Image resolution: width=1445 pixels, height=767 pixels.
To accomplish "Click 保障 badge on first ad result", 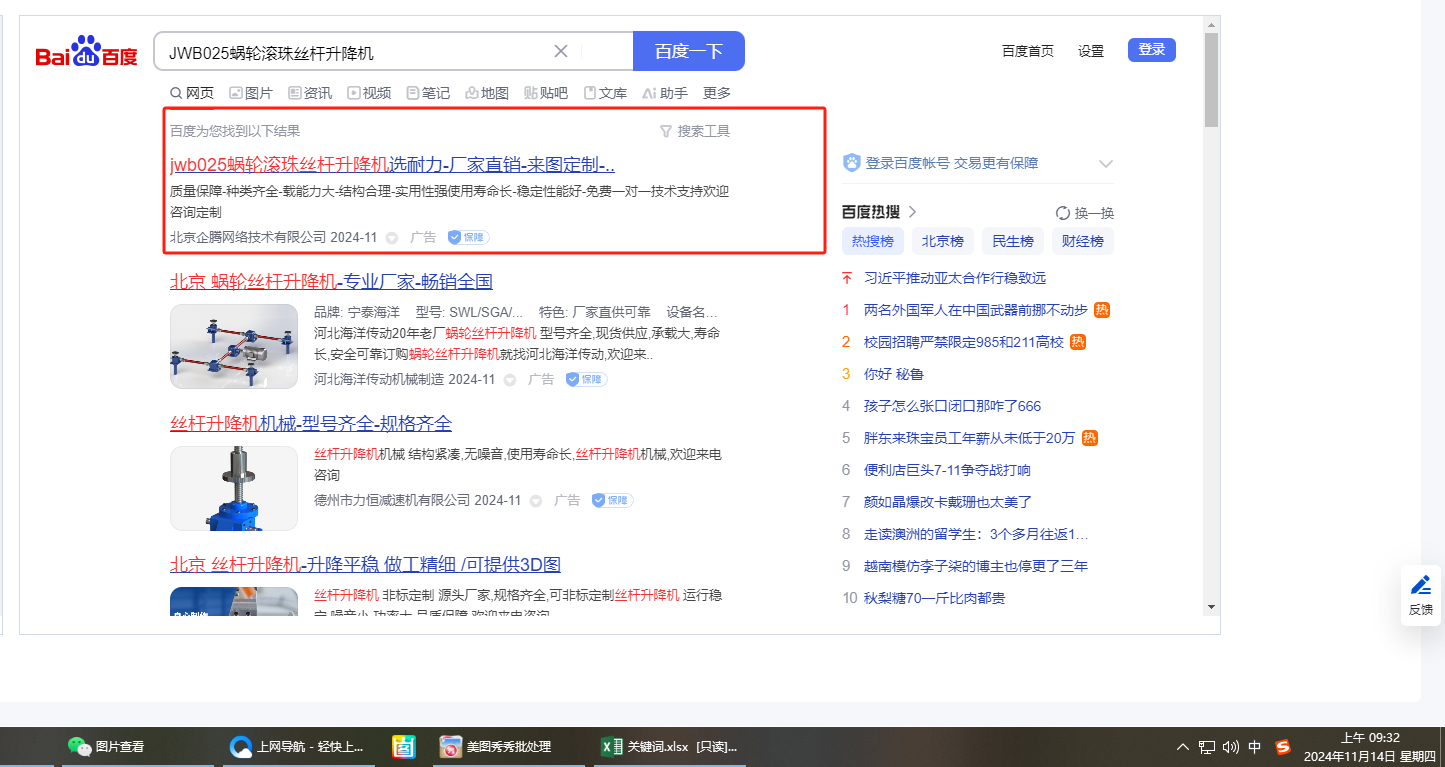I will (x=468, y=238).
